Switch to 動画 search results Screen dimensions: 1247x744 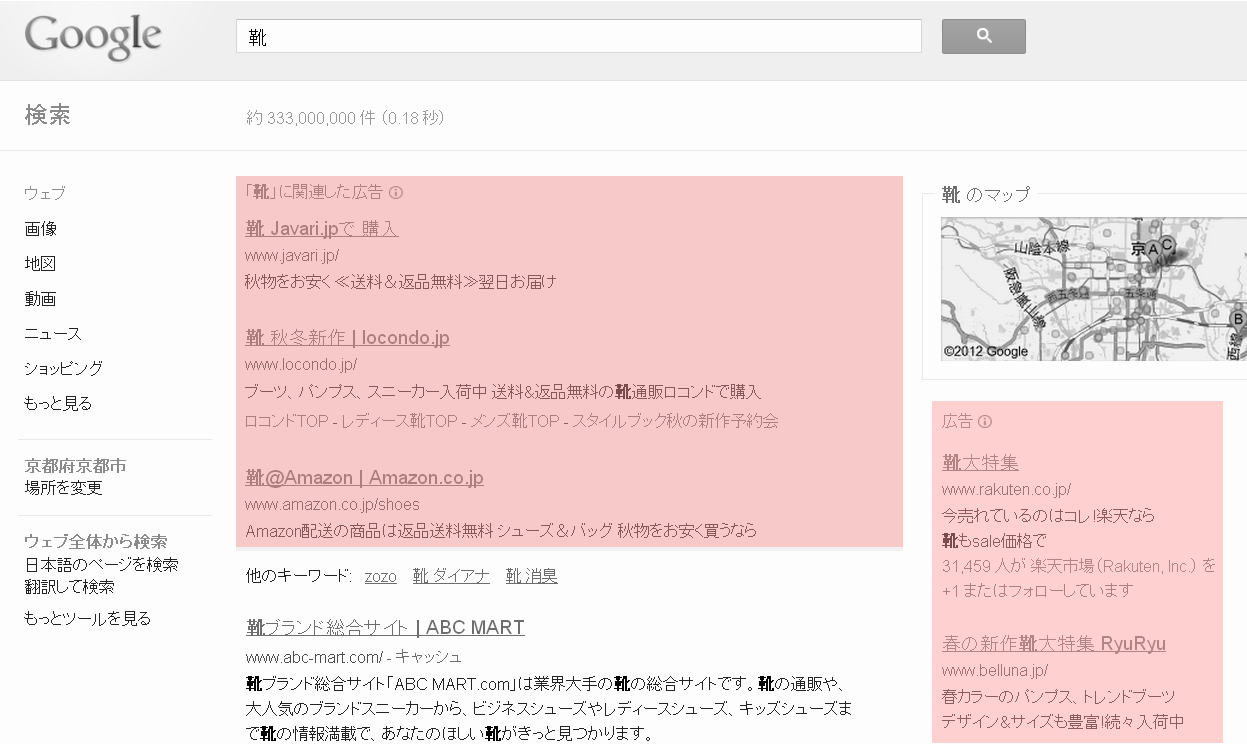click(x=40, y=299)
